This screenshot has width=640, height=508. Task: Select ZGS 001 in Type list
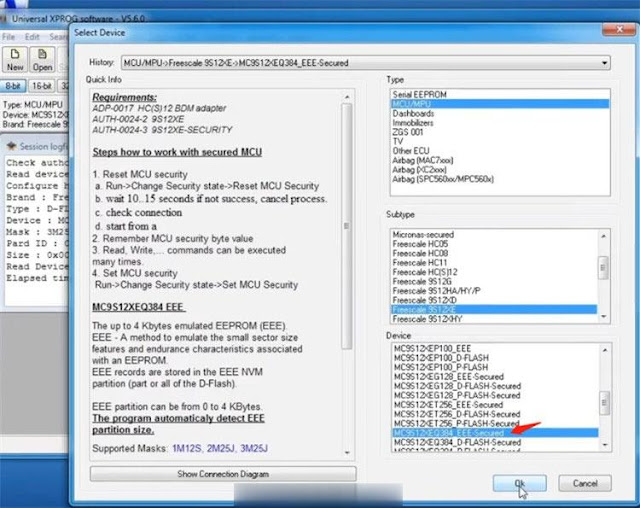tap(500, 132)
